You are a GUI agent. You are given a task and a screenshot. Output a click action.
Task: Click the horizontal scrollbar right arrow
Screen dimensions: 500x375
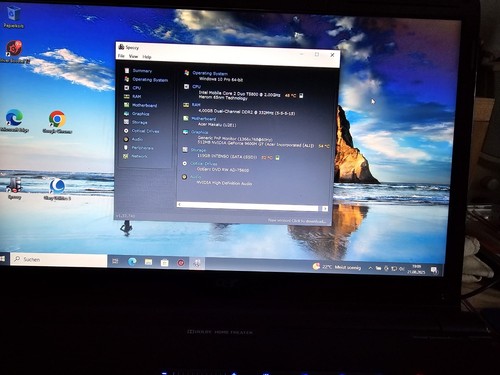(x=325, y=209)
